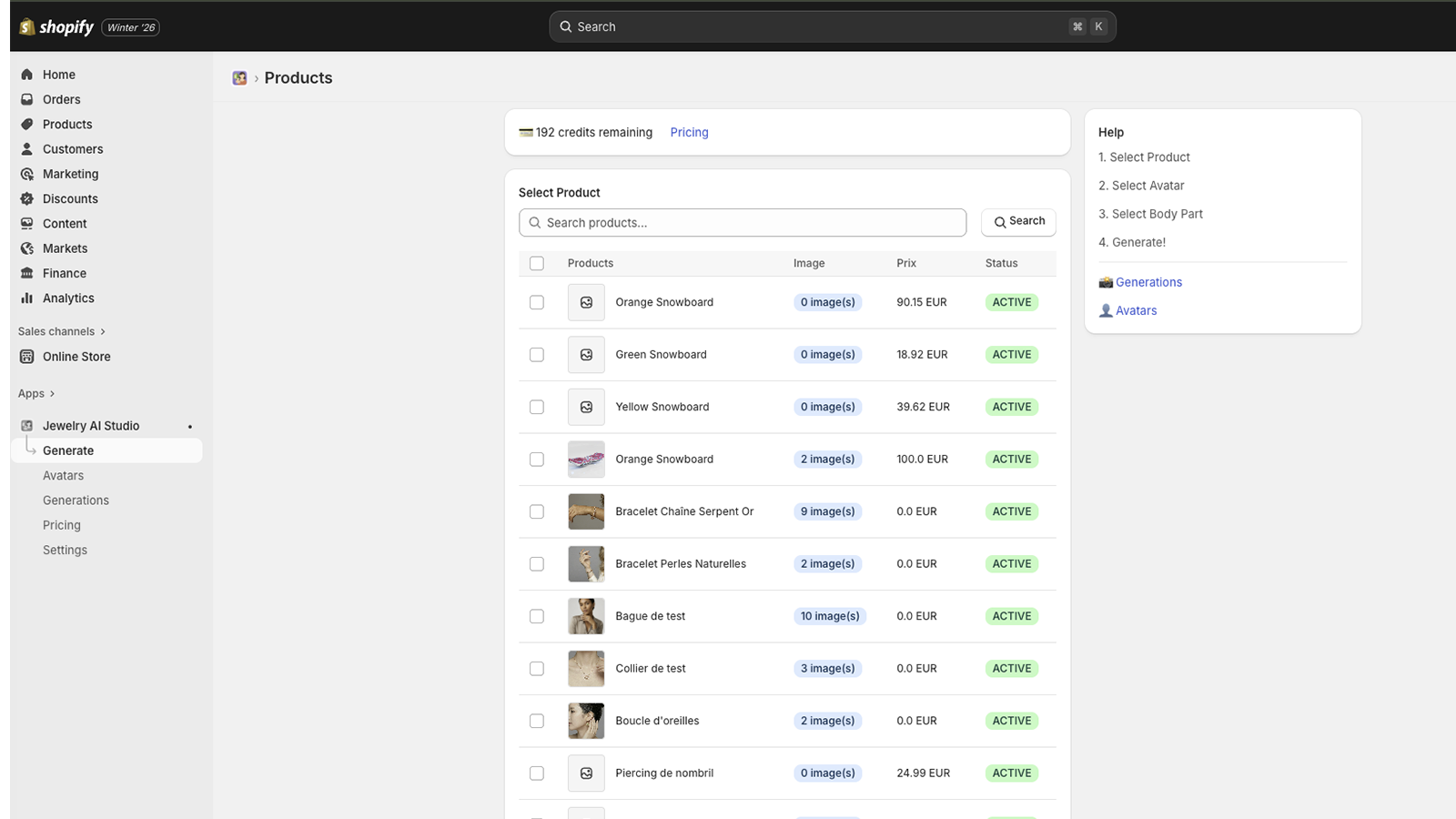1456x819 pixels.
Task: Click the Analytics bar chart icon
Action: pos(27,298)
